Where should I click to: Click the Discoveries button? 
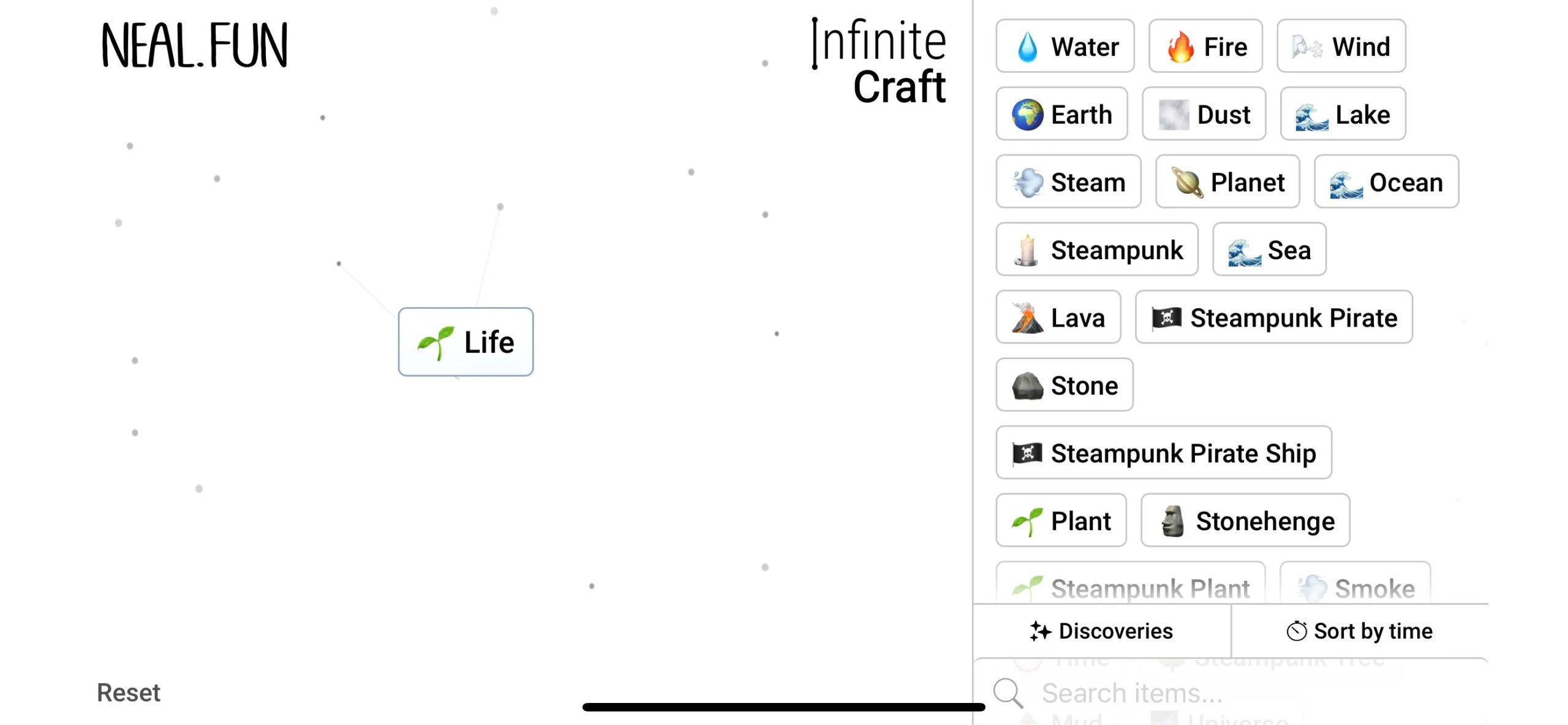[1101, 631]
